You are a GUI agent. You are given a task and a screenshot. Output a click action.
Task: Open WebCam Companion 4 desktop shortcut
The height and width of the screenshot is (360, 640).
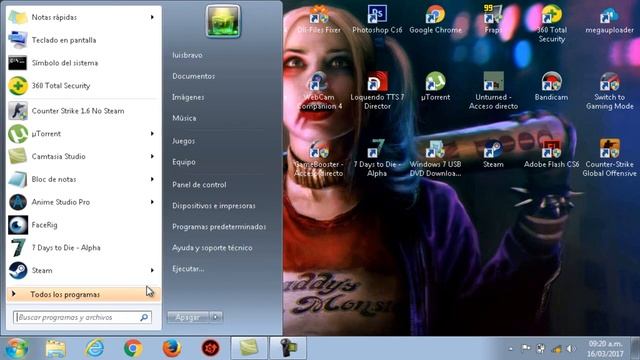319,91
